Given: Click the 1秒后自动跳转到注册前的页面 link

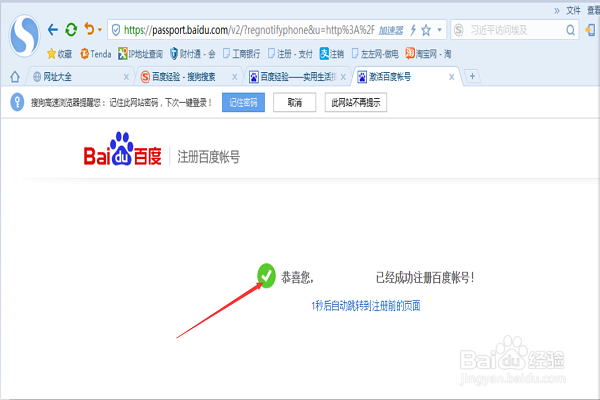Looking at the screenshot, I should point(366,306).
